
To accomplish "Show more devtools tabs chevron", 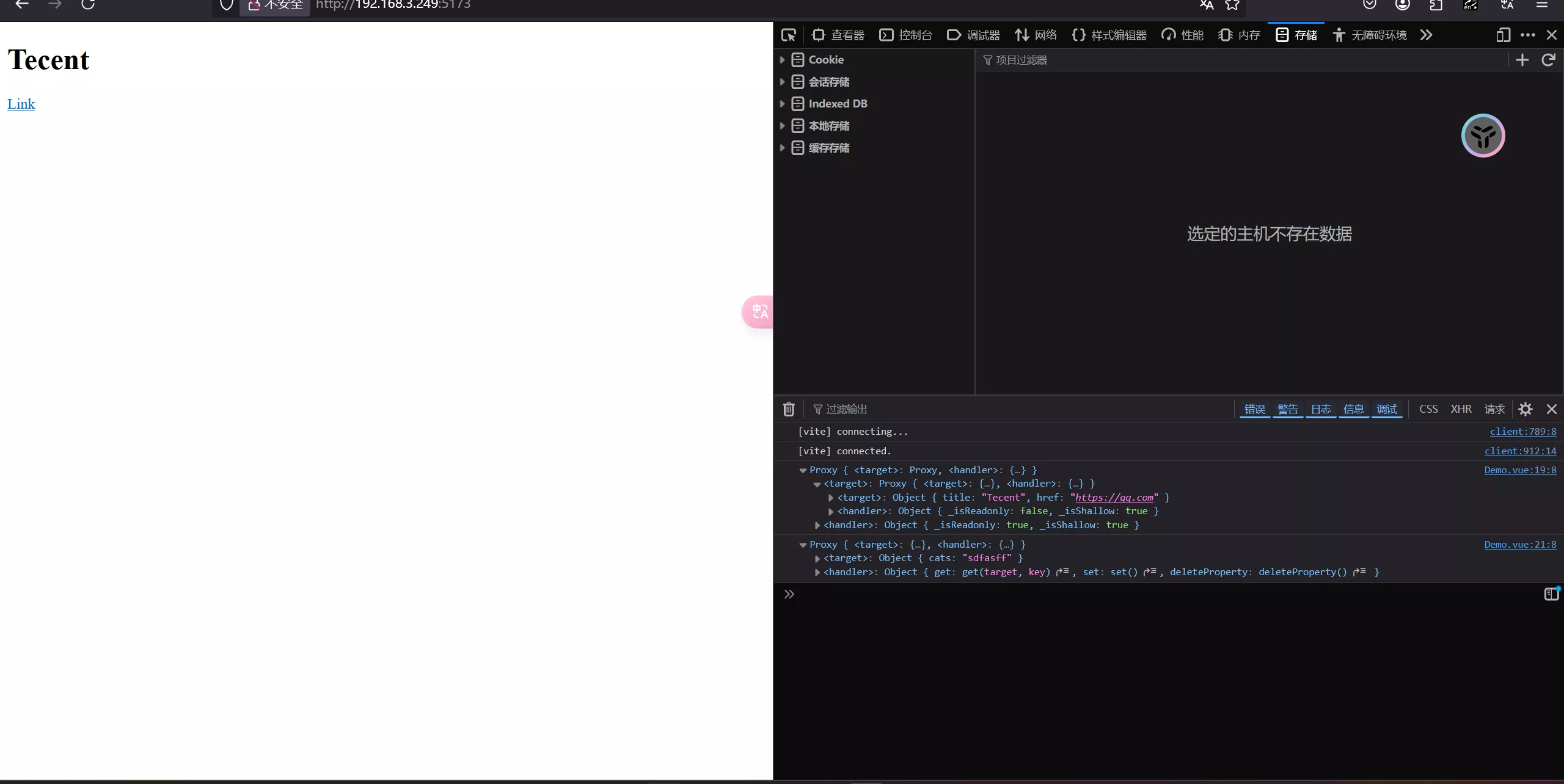I will 1426,35.
